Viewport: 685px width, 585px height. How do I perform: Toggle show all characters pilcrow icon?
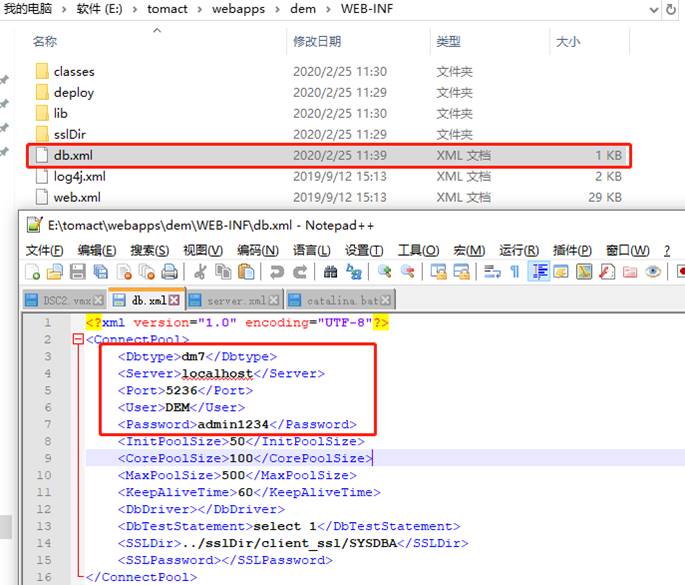point(515,272)
